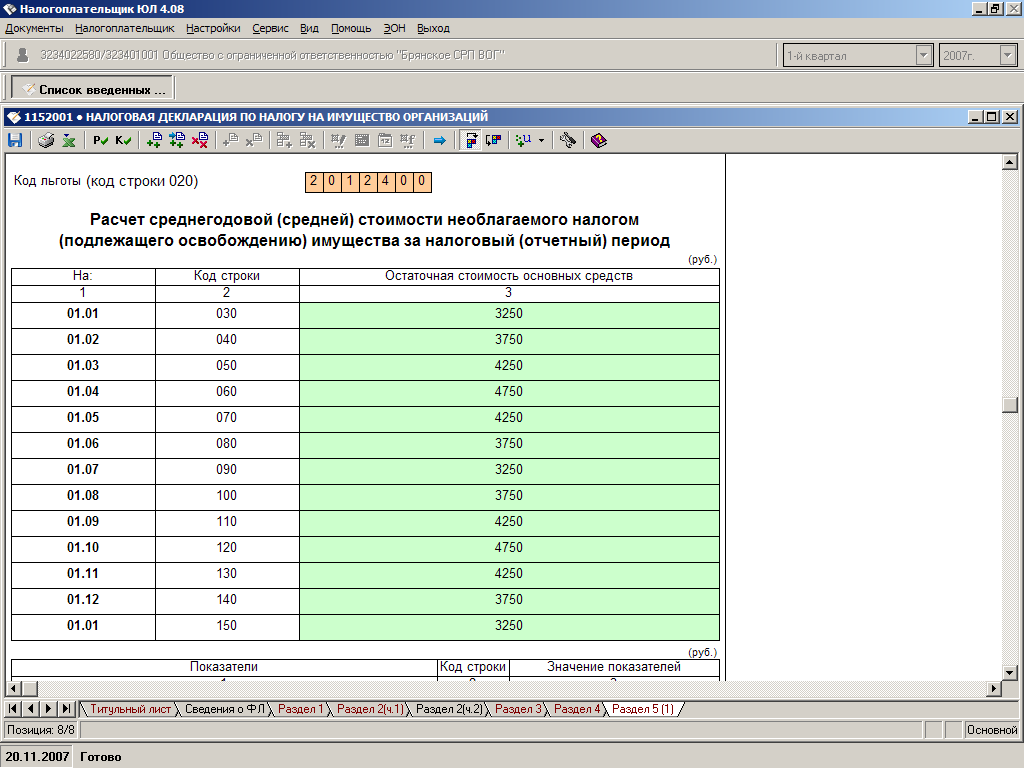Click the vertical scrollbar down arrow

(1010, 672)
